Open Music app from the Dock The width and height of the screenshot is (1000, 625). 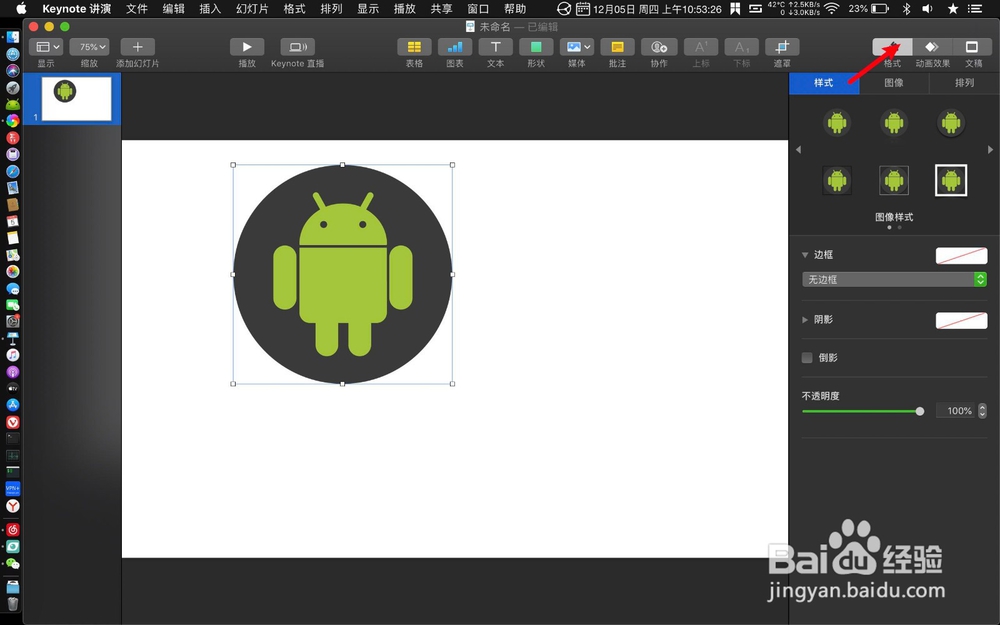point(13,355)
